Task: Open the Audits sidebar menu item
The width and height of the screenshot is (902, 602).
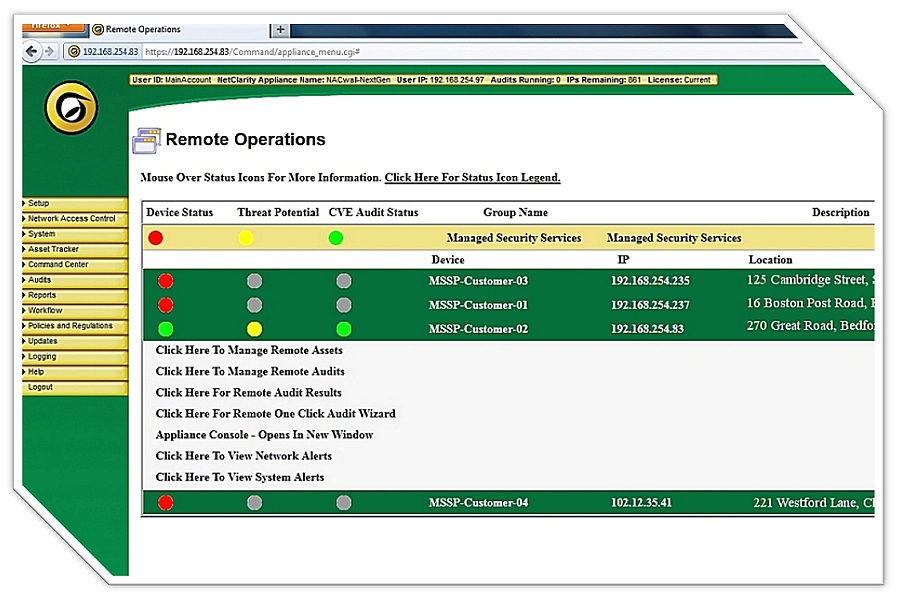Action: pyautogui.click(x=74, y=280)
